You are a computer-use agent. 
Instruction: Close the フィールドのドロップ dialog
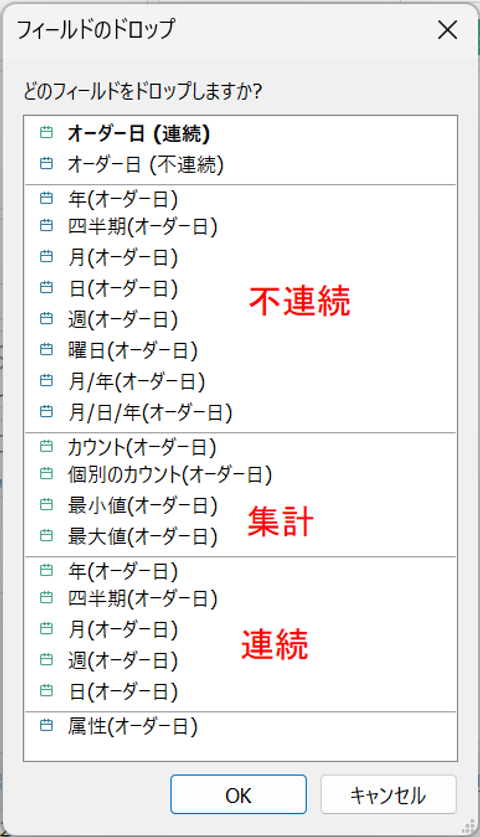coord(447,30)
